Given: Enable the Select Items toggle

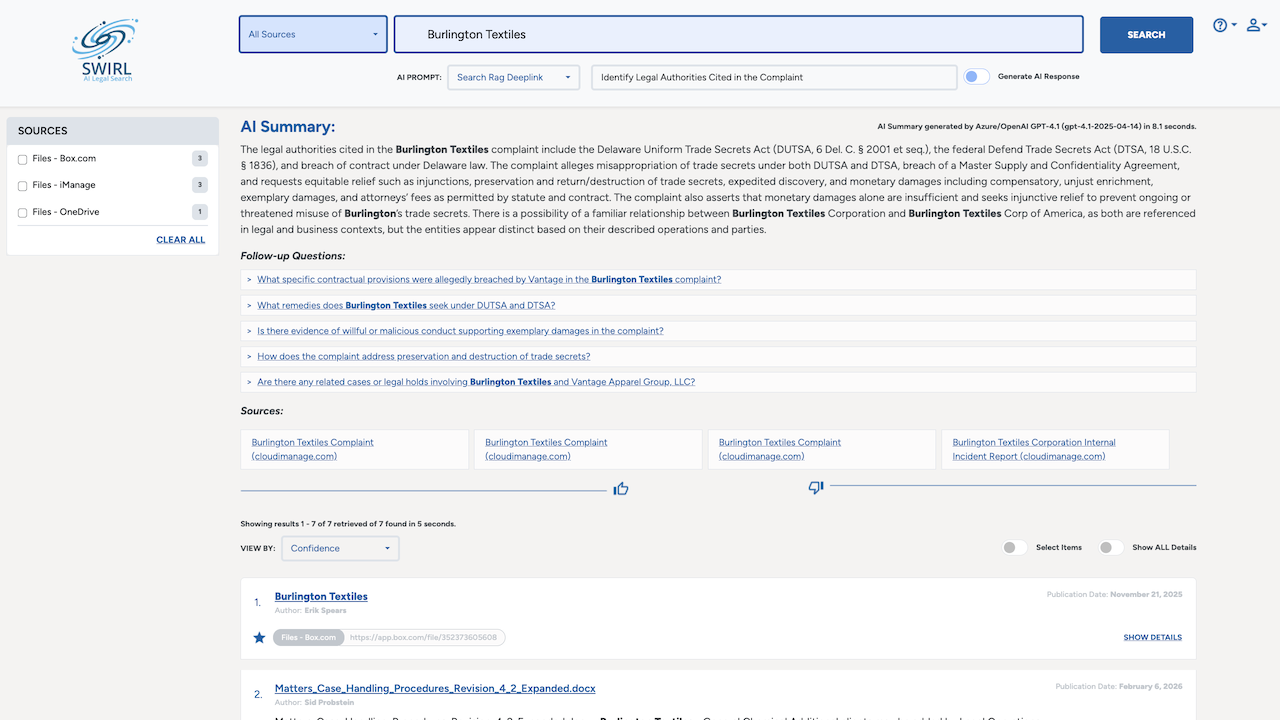Looking at the screenshot, I should pos(1014,547).
